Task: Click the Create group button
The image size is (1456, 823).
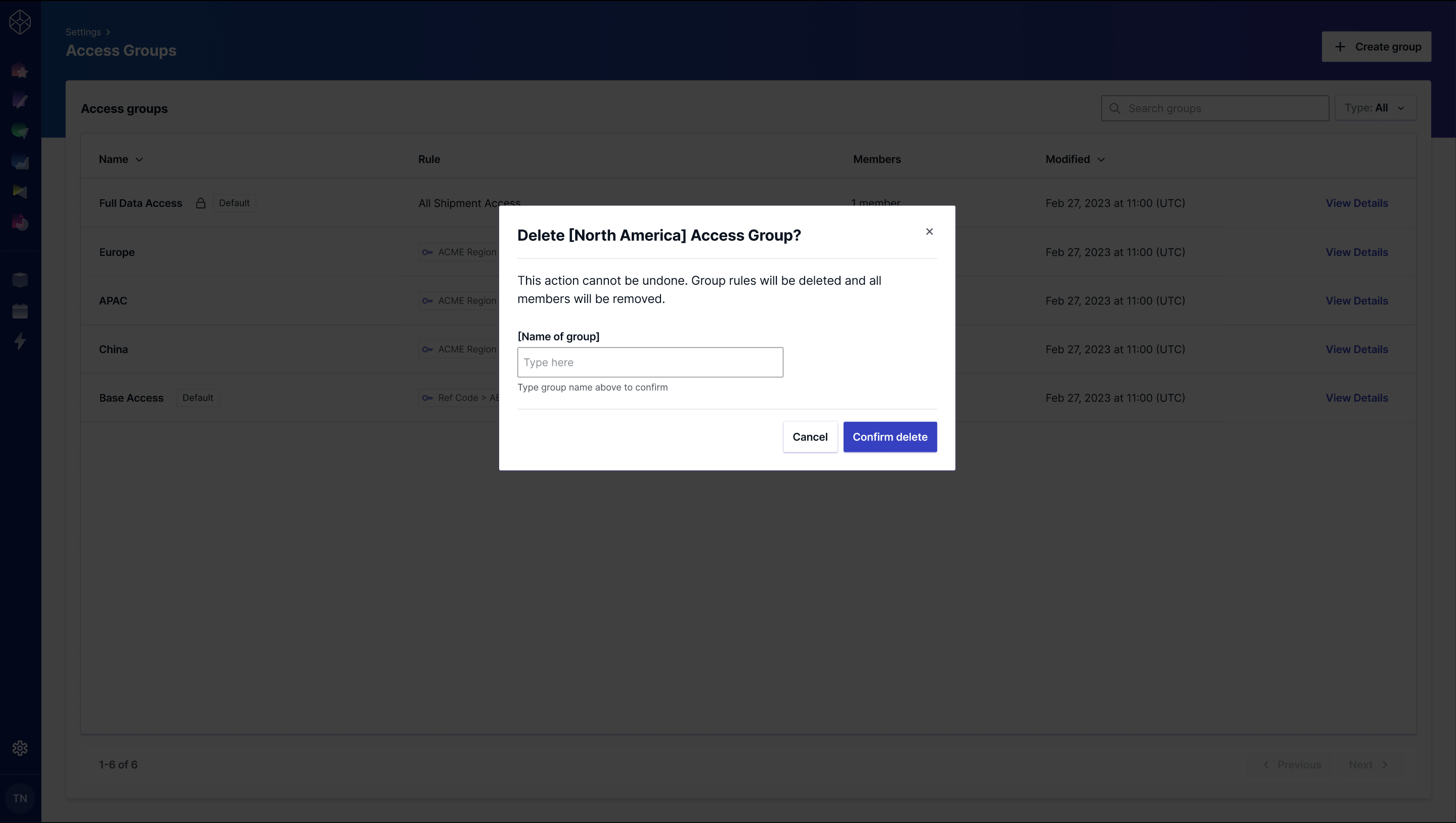Action: (1376, 47)
